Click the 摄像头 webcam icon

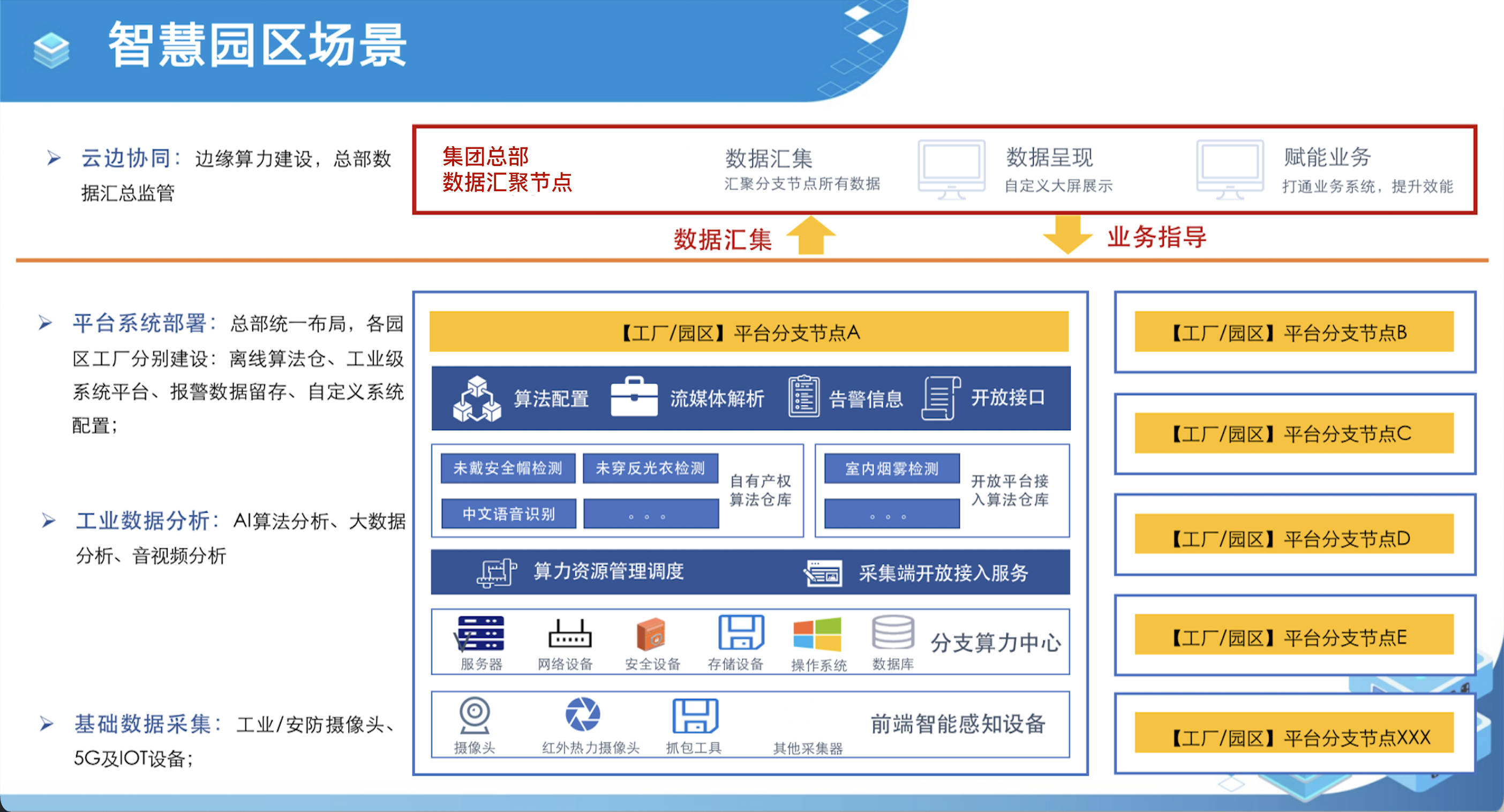(475, 716)
